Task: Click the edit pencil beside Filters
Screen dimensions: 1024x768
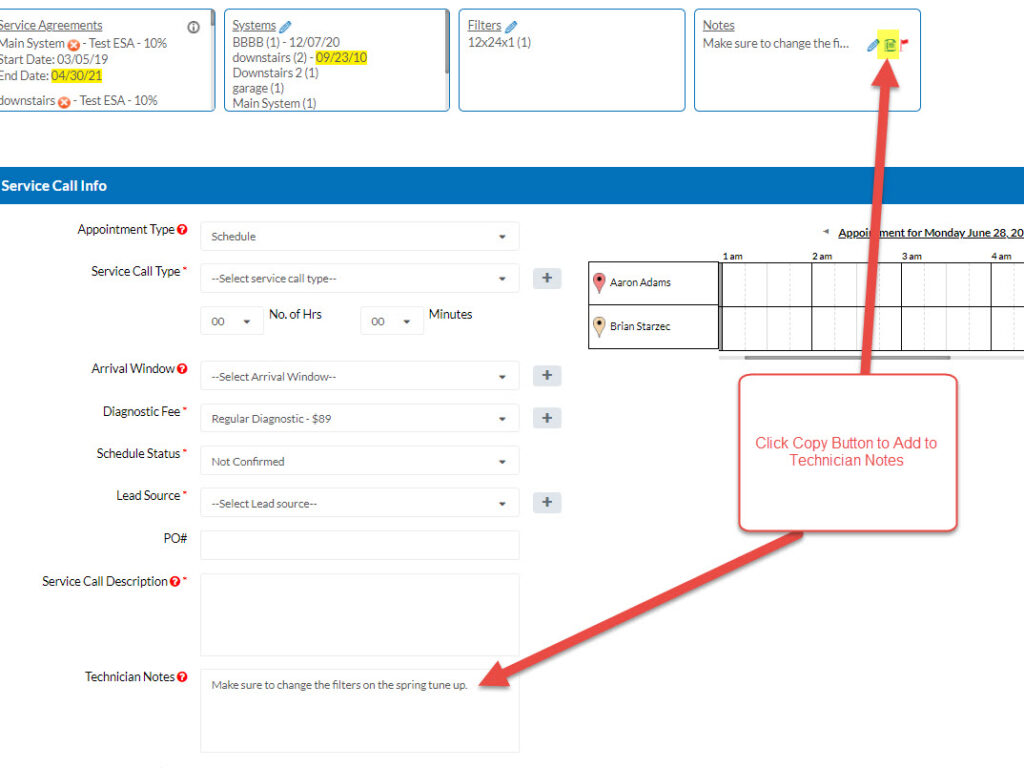Action: coord(510,25)
